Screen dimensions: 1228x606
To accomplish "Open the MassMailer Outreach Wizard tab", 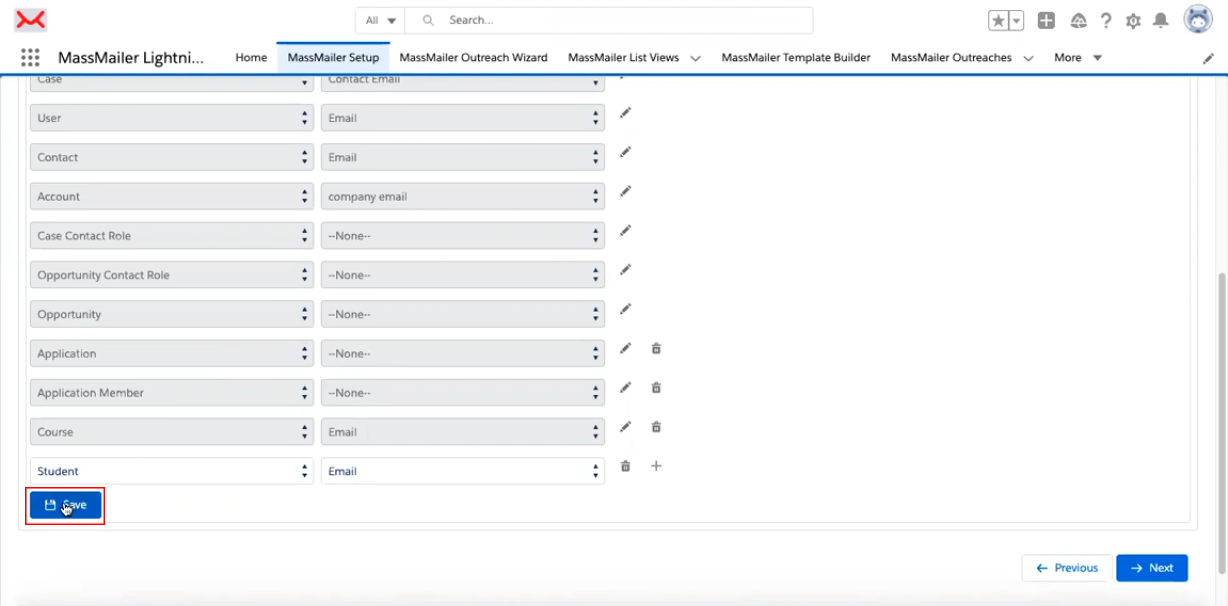I will coord(473,58).
